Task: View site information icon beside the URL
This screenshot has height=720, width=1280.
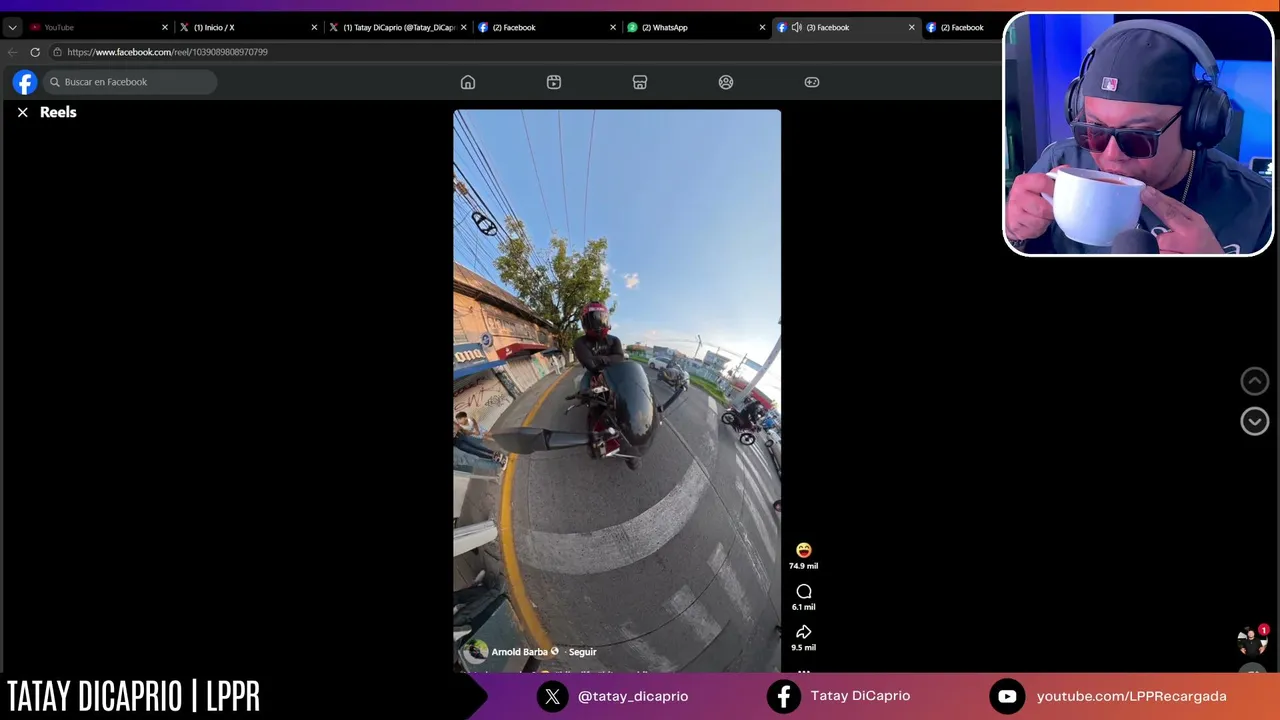Action: pos(57,52)
